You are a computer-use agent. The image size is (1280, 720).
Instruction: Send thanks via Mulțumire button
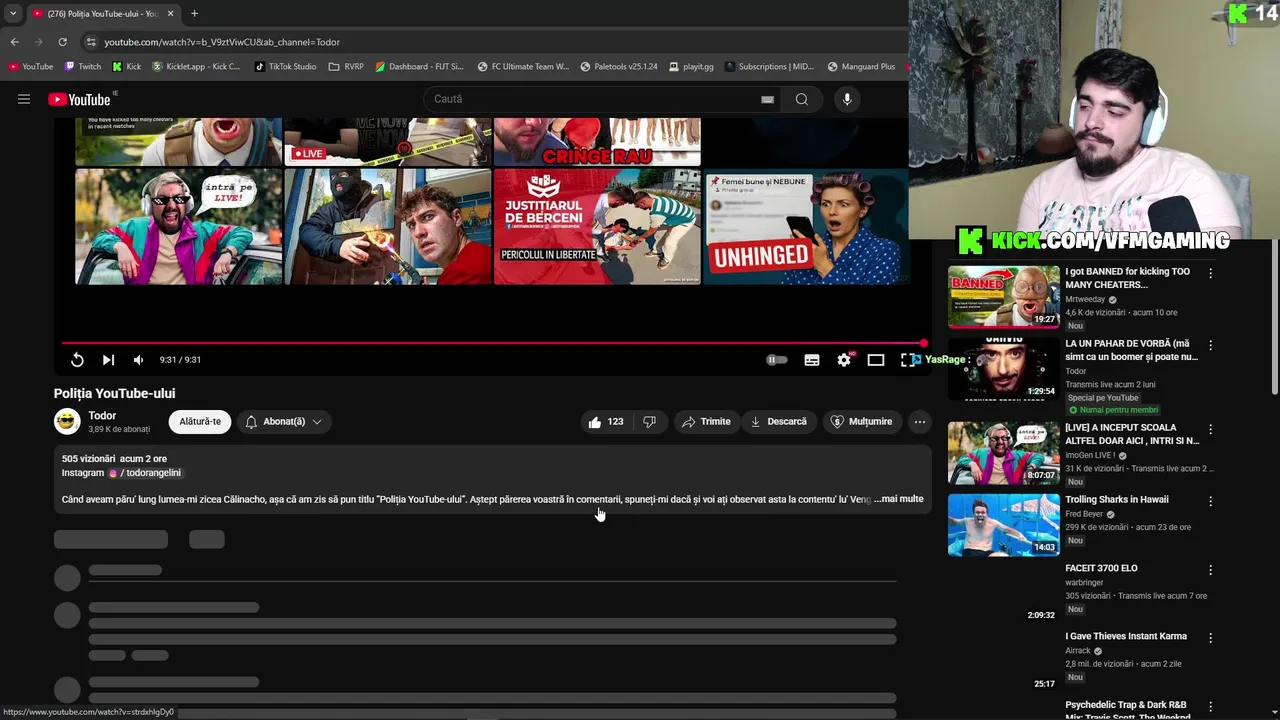pyautogui.click(x=861, y=421)
